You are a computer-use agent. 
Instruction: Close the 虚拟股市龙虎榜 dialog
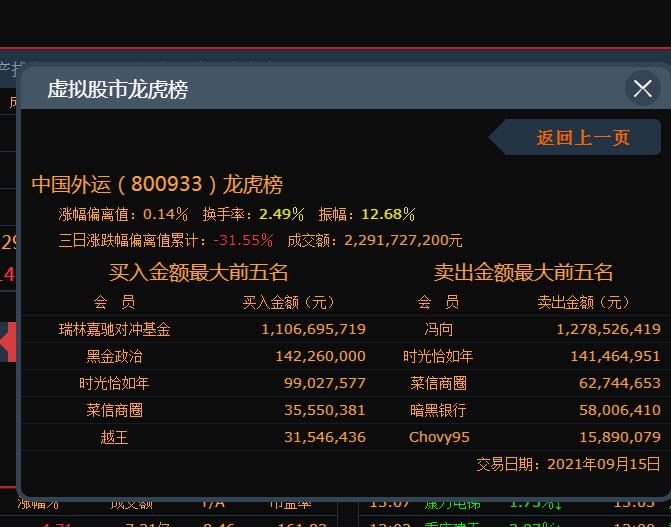point(642,89)
